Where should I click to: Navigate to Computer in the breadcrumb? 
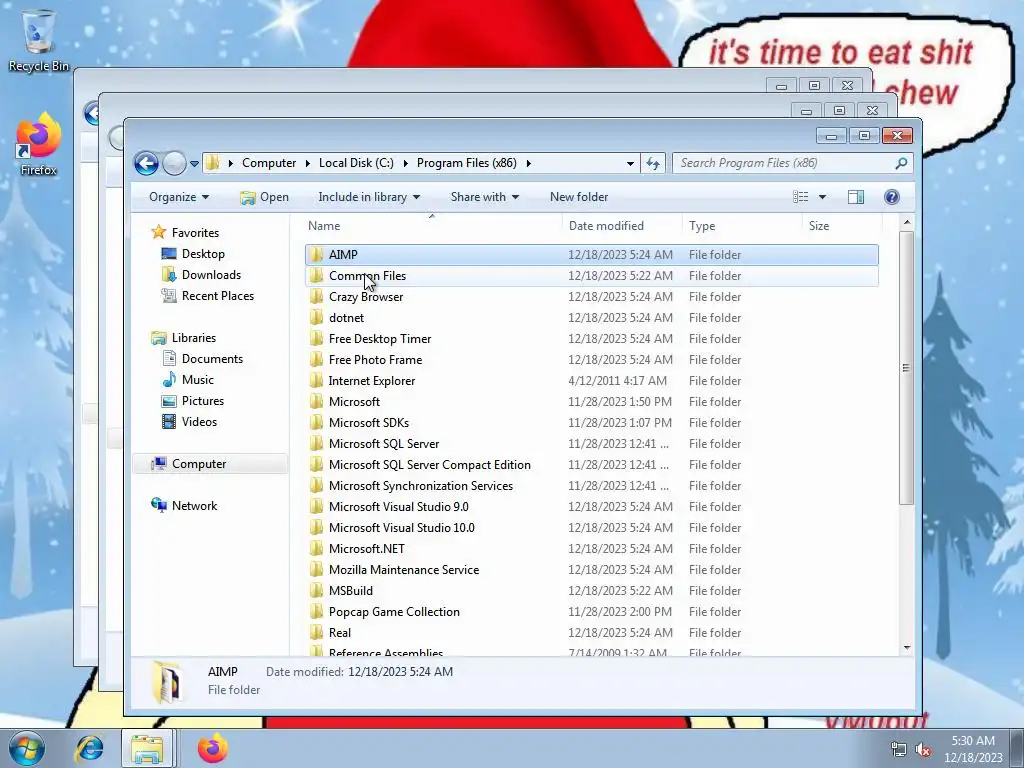pos(268,163)
